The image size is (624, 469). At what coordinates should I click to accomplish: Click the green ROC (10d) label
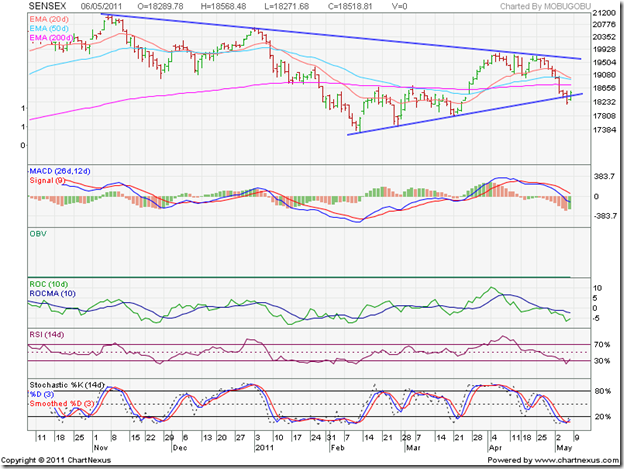tap(51, 287)
